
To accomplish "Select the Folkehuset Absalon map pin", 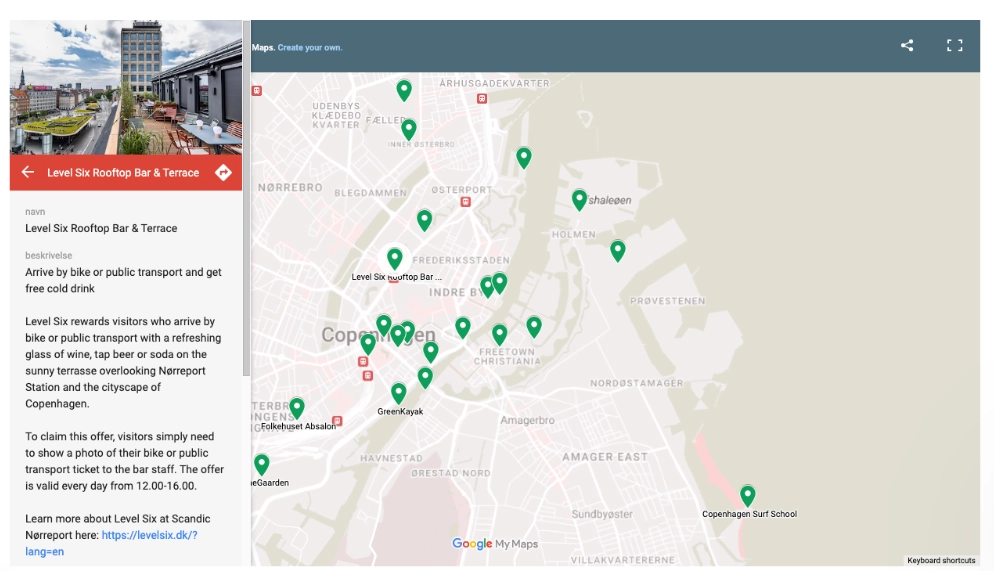I will click(x=297, y=408).
